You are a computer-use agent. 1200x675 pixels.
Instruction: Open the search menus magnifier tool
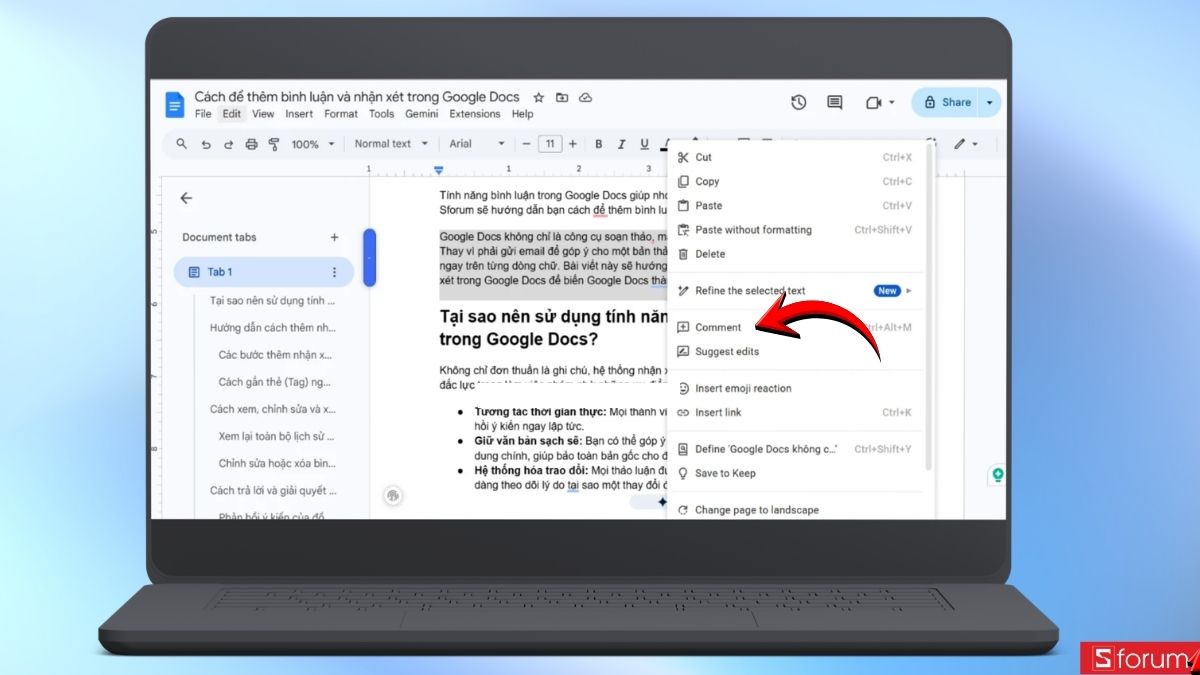pos(181,144)
